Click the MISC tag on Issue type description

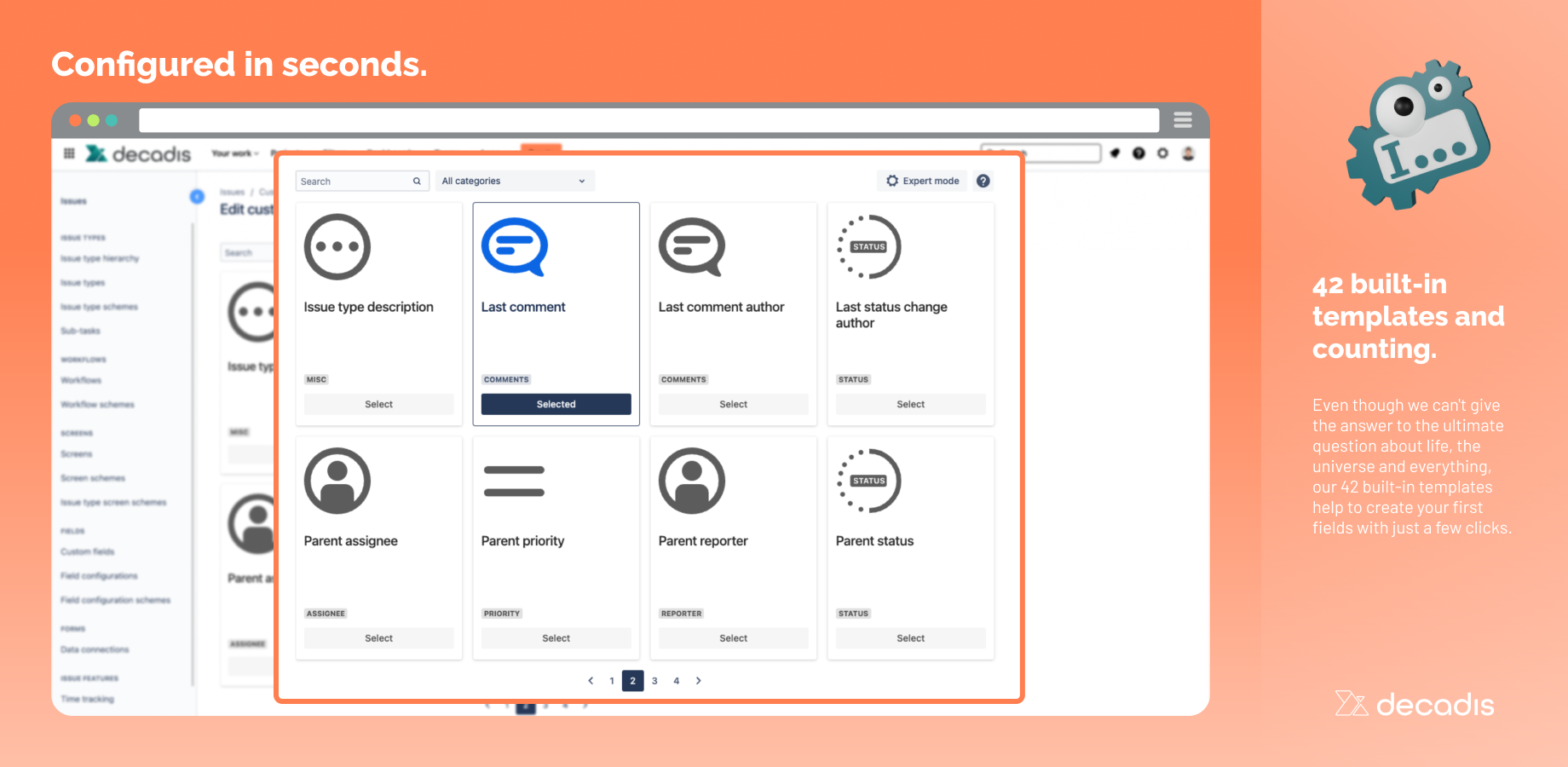pos(316,379)
